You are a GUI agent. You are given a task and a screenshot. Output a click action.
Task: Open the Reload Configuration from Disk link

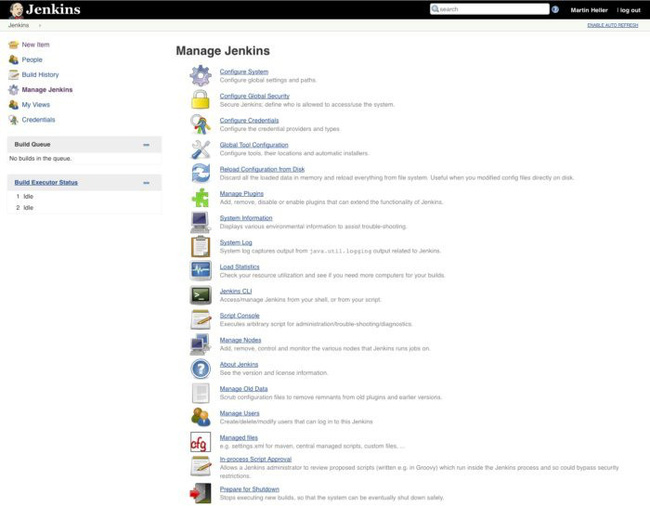click(x=262, y=169)
